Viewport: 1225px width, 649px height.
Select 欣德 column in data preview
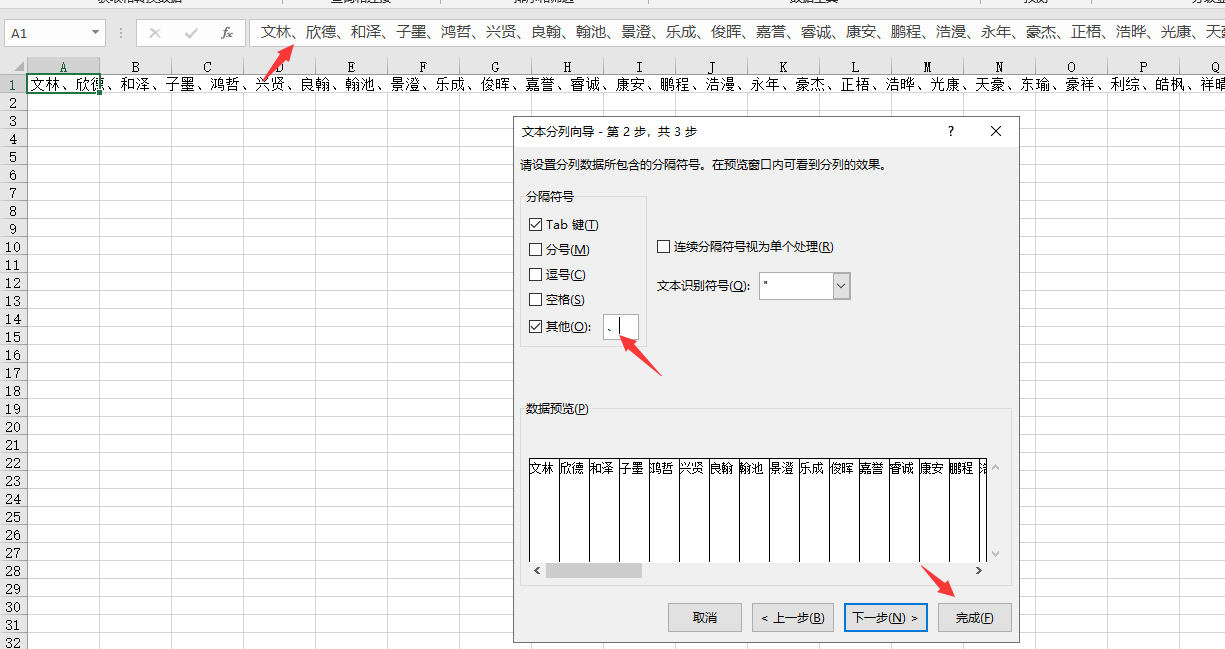pyautogui.click(x=574, y=510)
